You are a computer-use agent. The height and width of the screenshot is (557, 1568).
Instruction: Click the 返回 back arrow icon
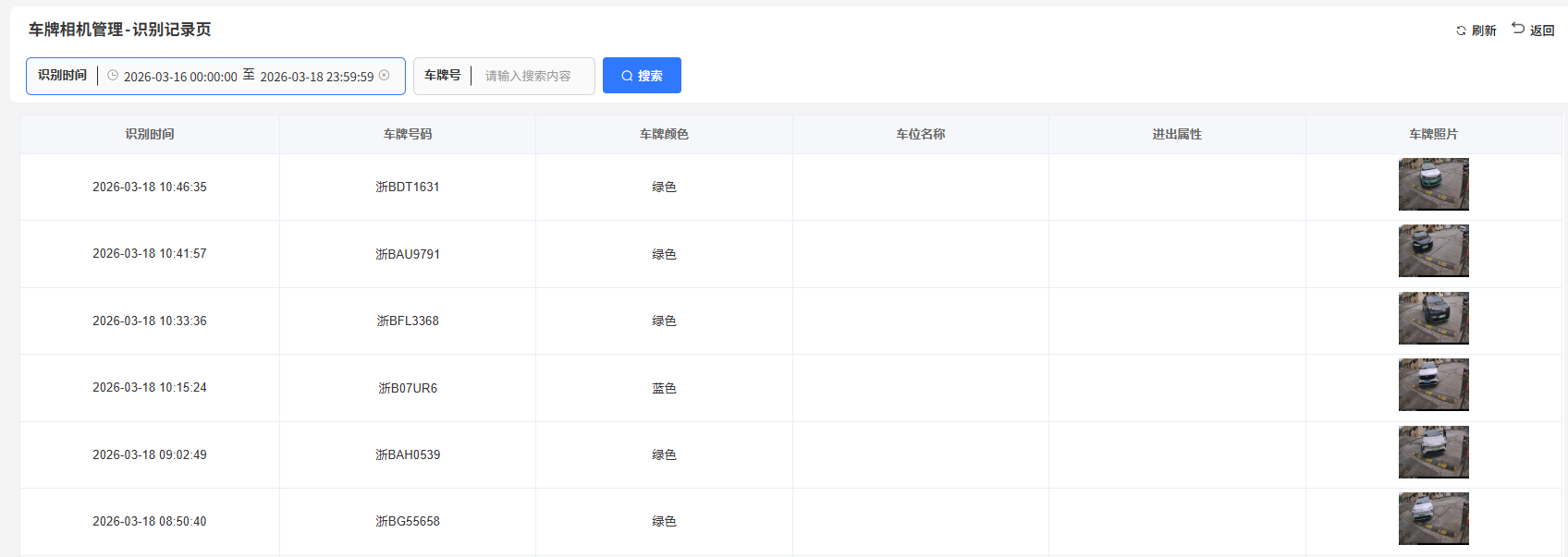pyautogui.click(x=1518, y=29)
